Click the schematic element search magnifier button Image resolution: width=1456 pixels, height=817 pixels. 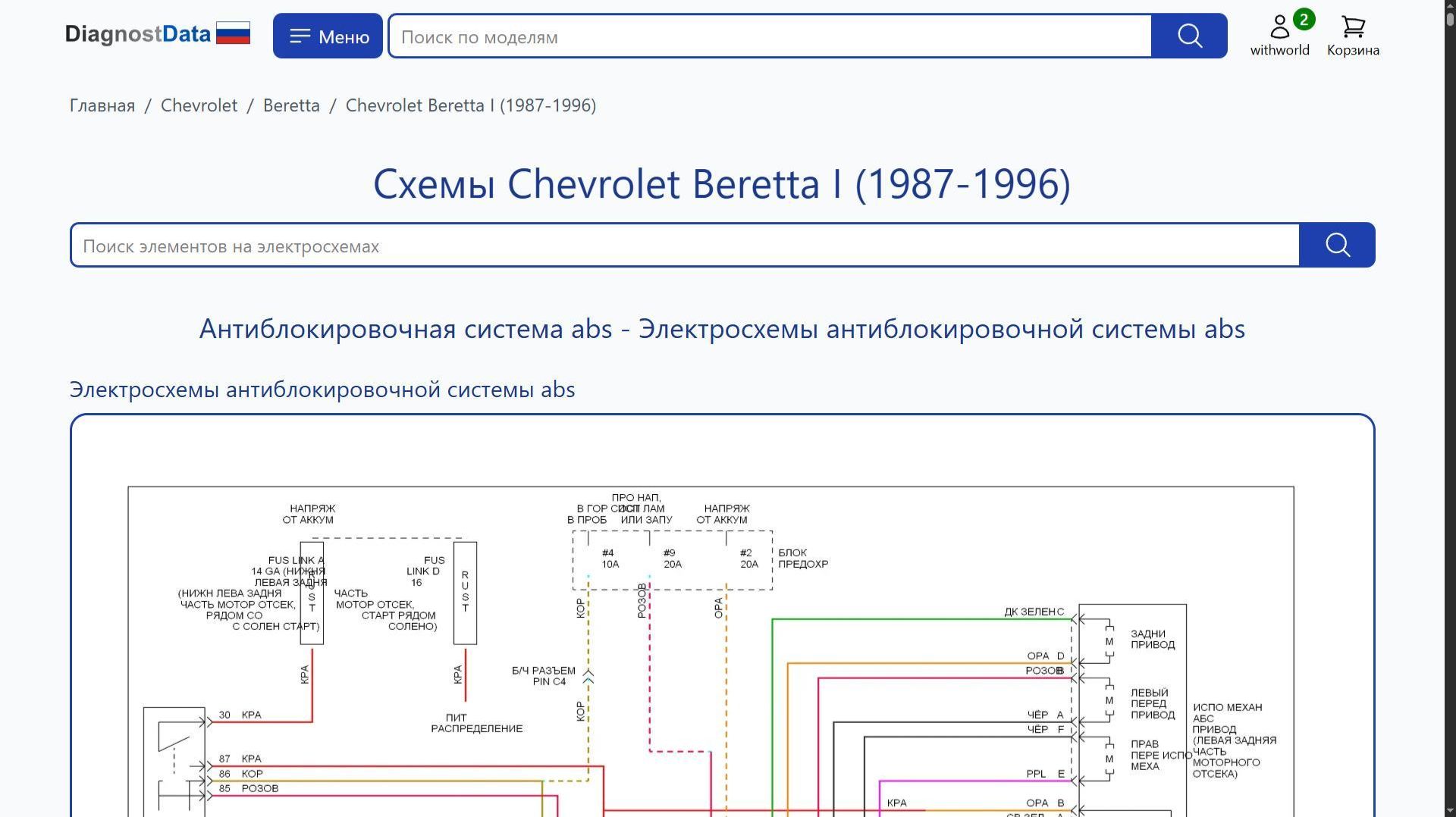click(1337, 245)
